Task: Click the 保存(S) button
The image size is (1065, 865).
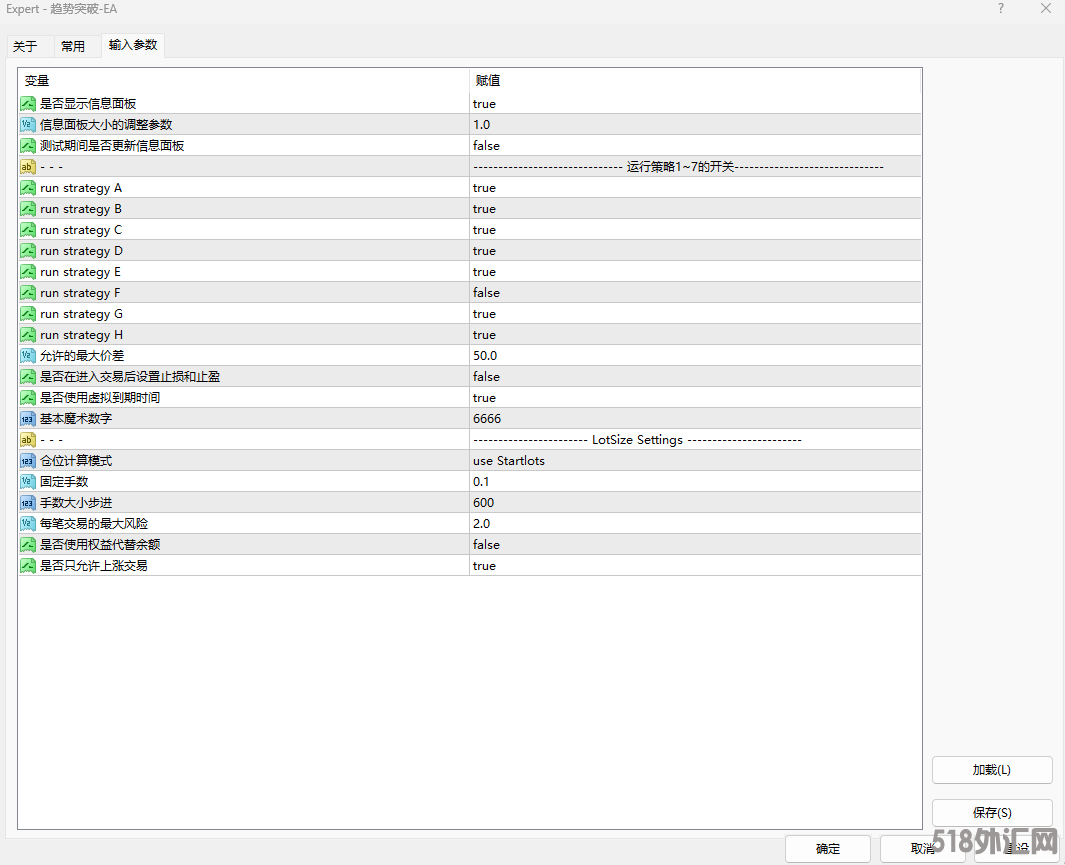Action: (x=992, y=813)
